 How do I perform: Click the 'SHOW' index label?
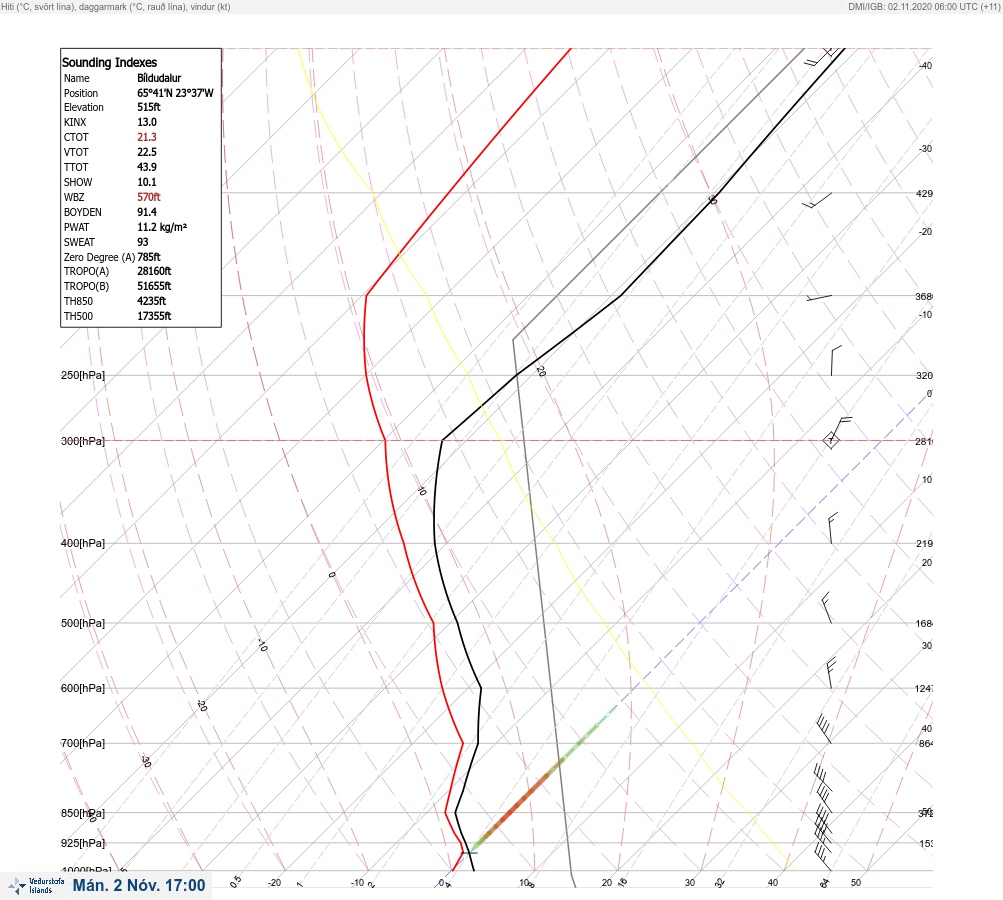78,182
